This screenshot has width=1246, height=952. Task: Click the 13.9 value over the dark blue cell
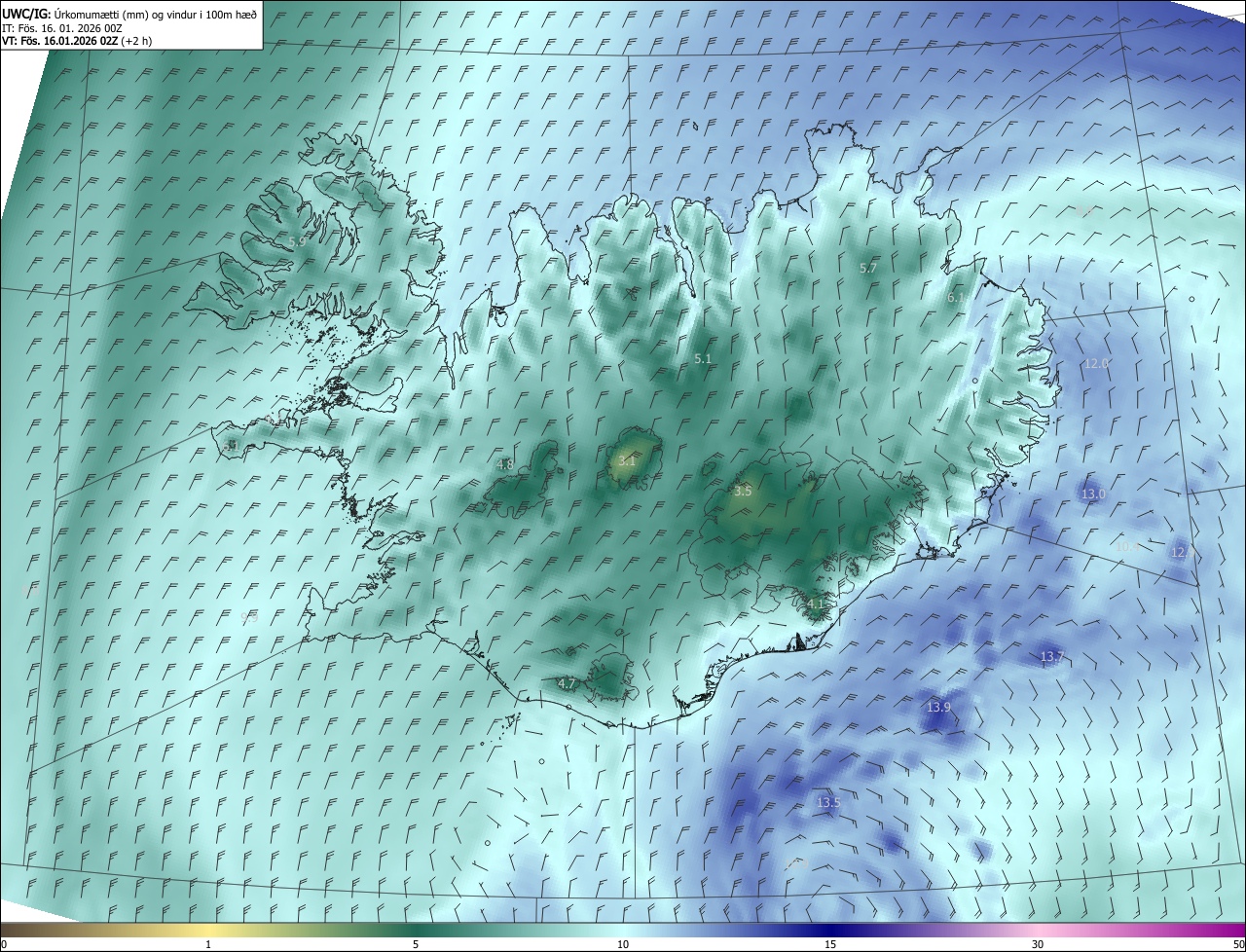pos(938,707)
